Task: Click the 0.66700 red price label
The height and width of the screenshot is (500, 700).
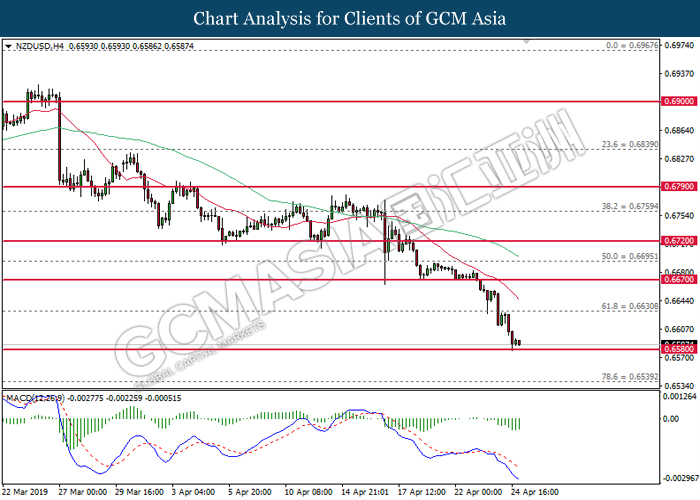Action: 679,279
